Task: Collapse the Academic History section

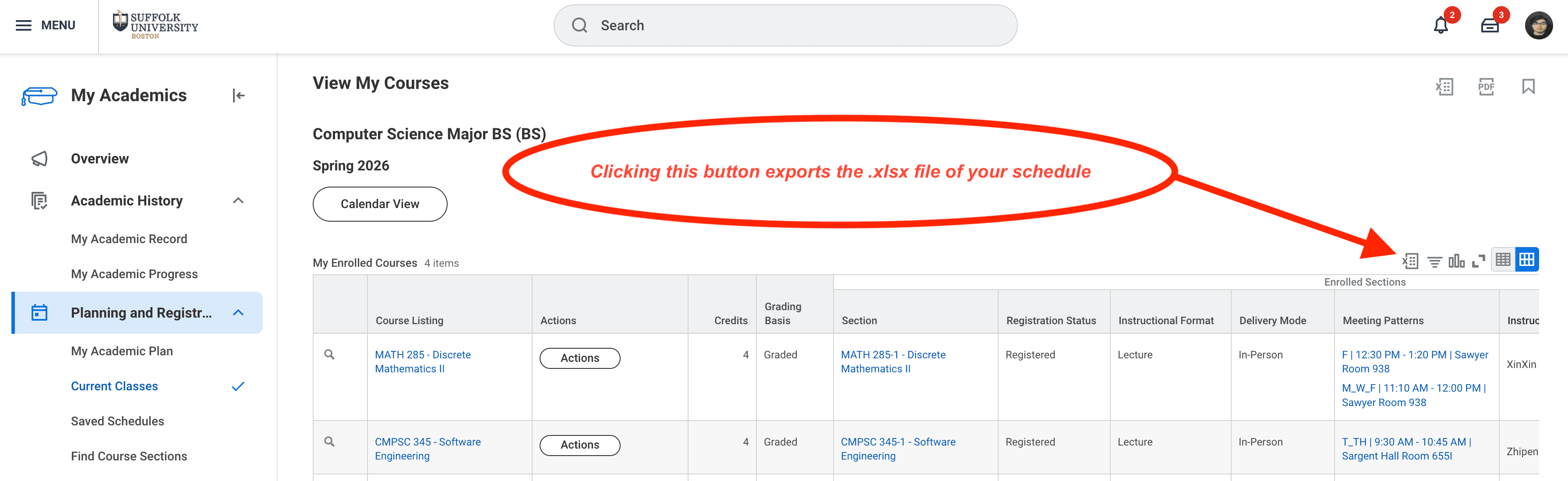Action: 238,200
